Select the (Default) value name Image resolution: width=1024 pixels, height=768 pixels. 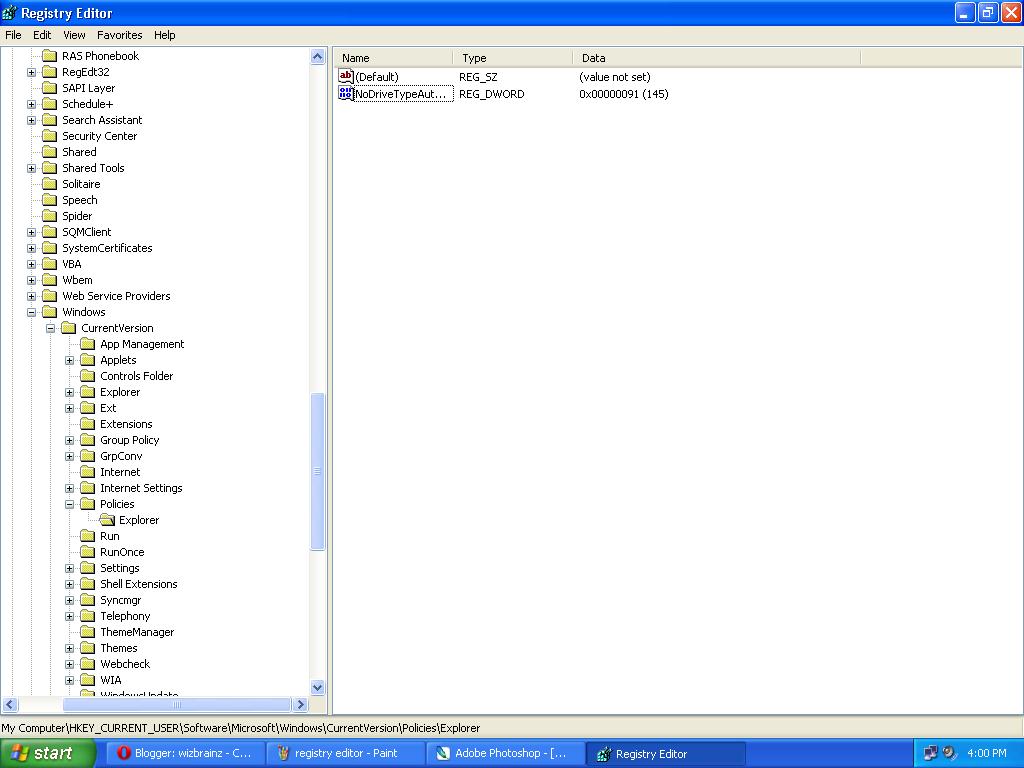pos(377,77)
